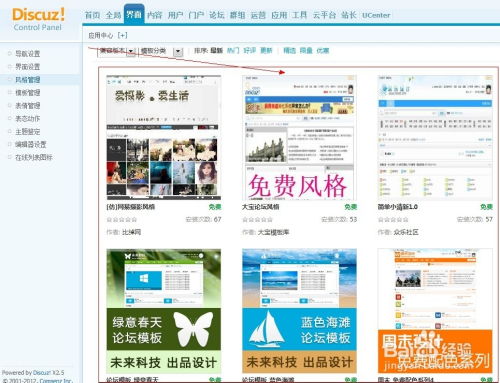
Task: Open the 兼容版本 dropdown
Action: click(117, 51)
